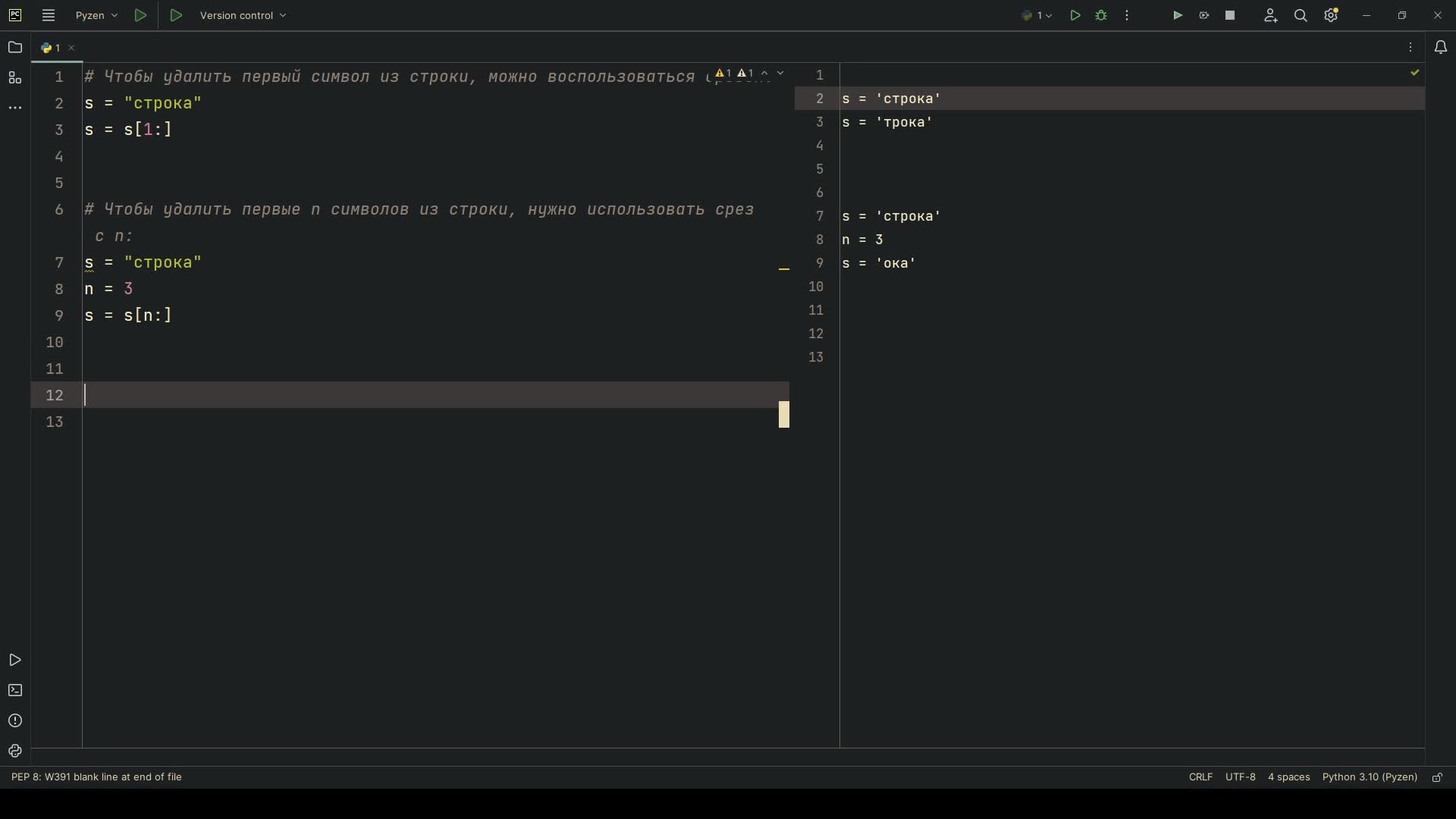Open the Run tool window in sidebar

click(15, 661)
